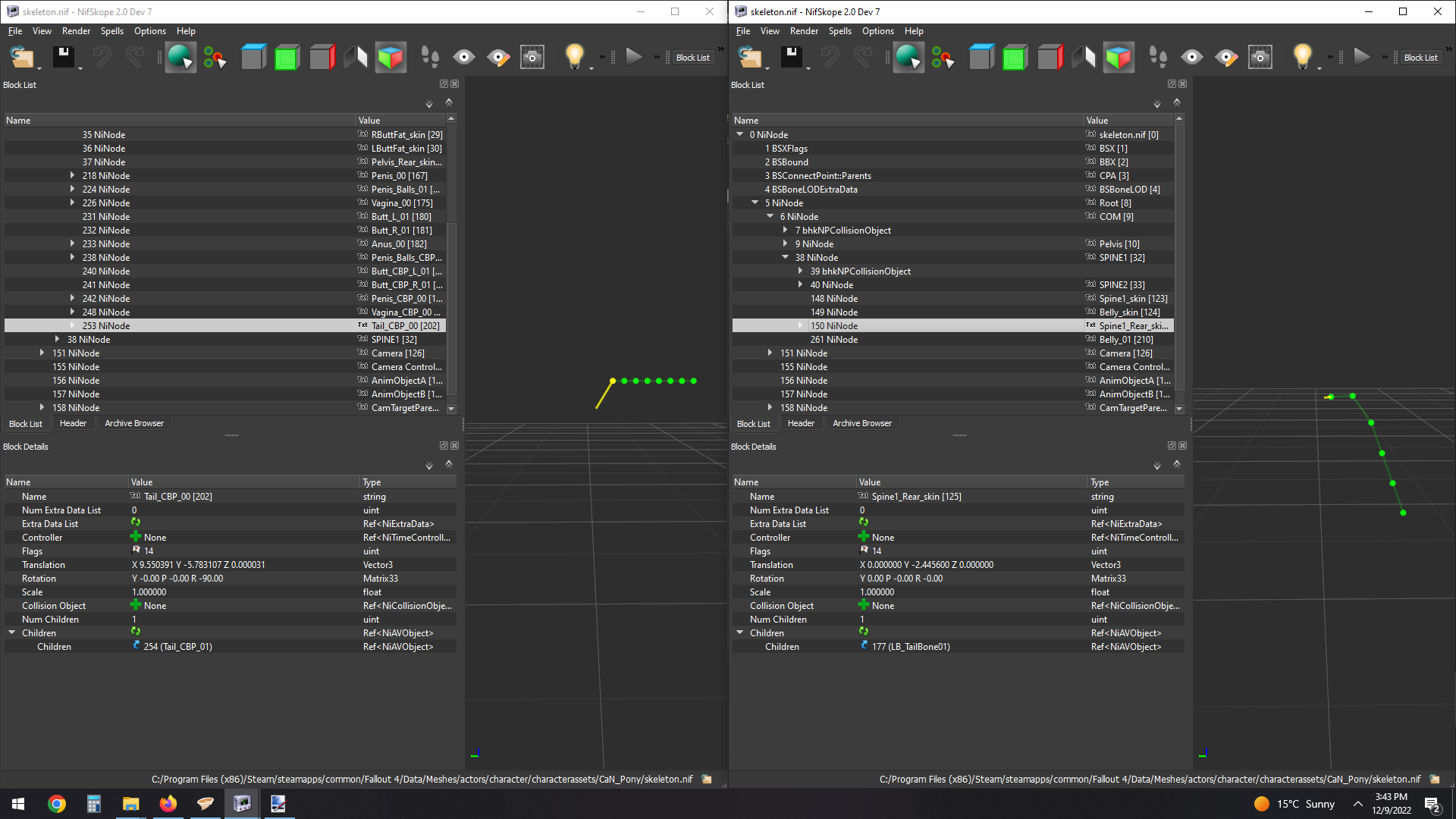Collapse 38 NiNode SPINE1 in right window

click(785, 258)
